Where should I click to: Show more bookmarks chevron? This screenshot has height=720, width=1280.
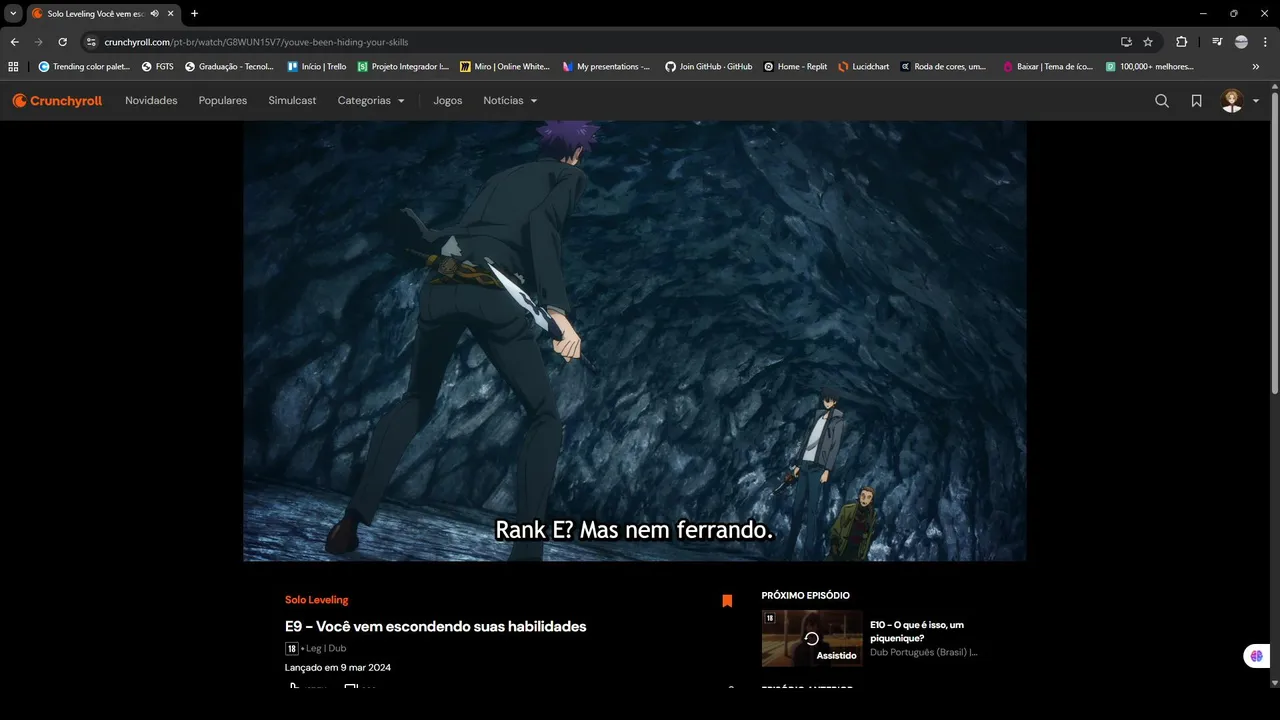[x=1256, y=67]
